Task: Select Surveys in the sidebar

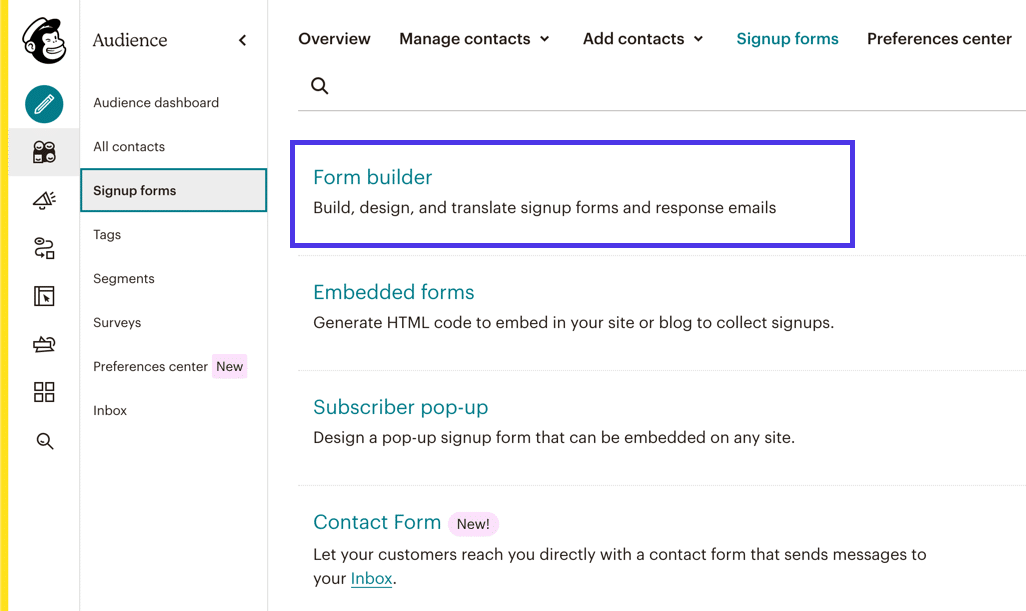Action: 117,322
